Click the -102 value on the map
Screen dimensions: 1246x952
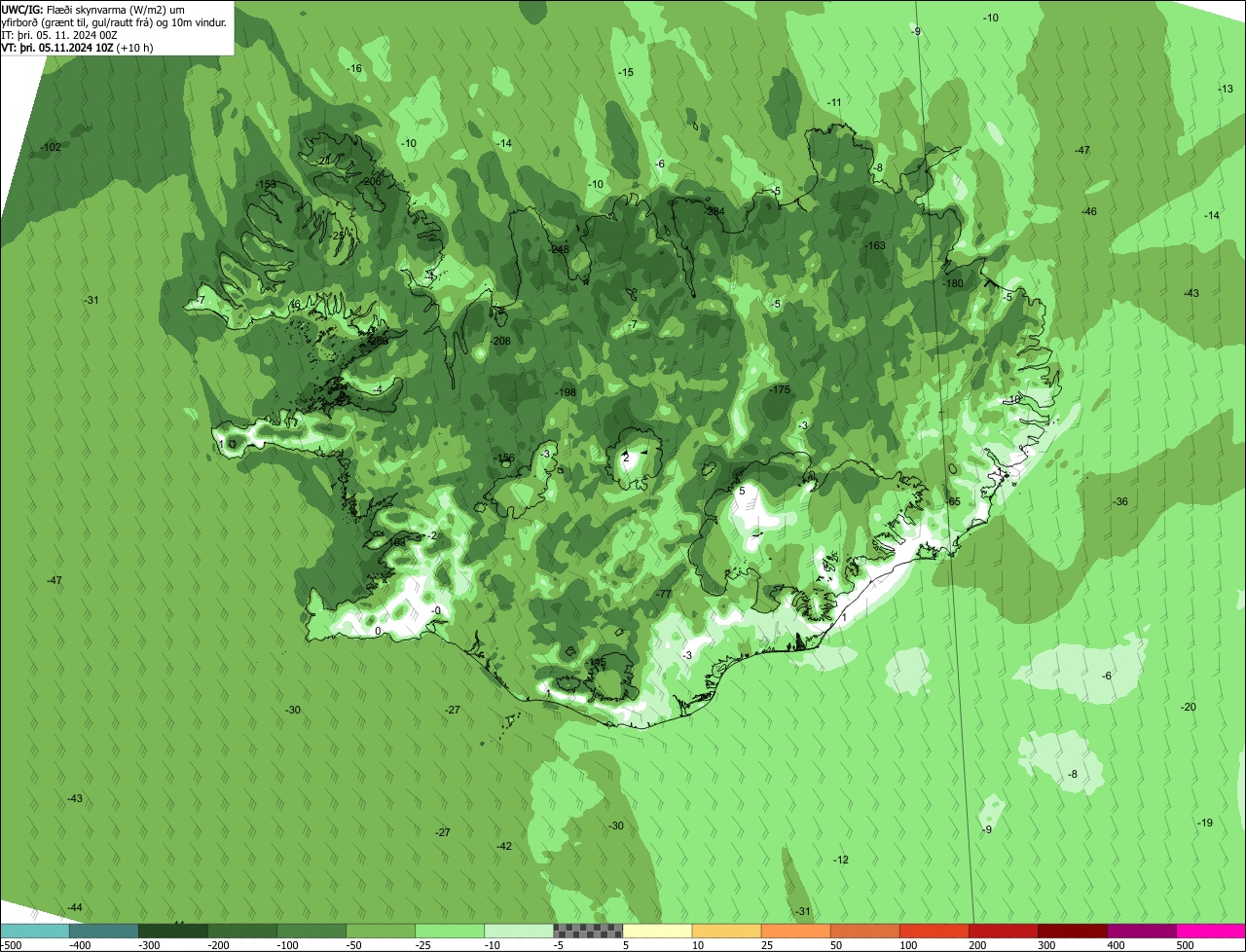pyautogui.click(x=51, y=147)
